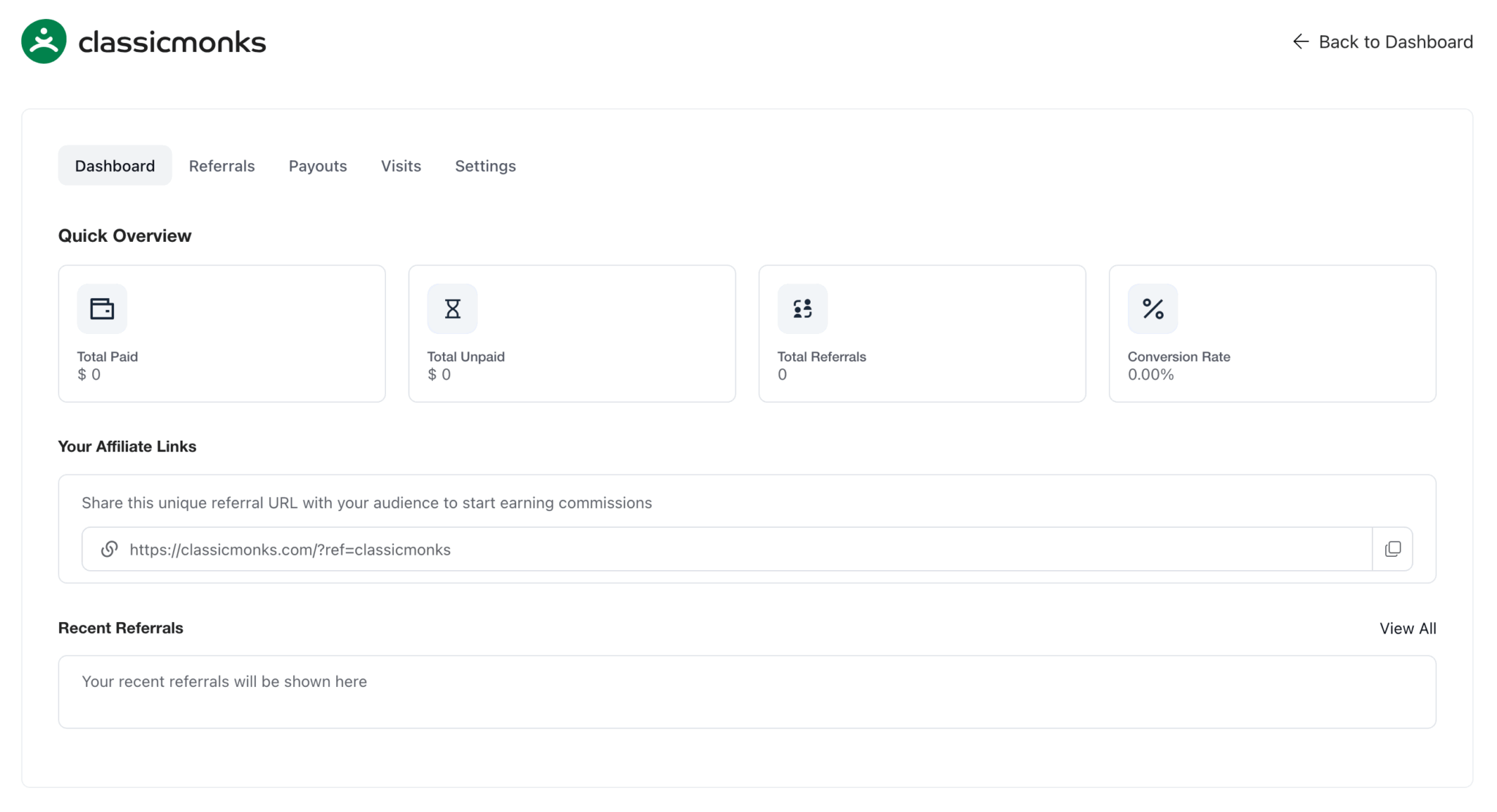Switch to the Referrals tab
The image size is (1497, 812).
tap(221, 166)
